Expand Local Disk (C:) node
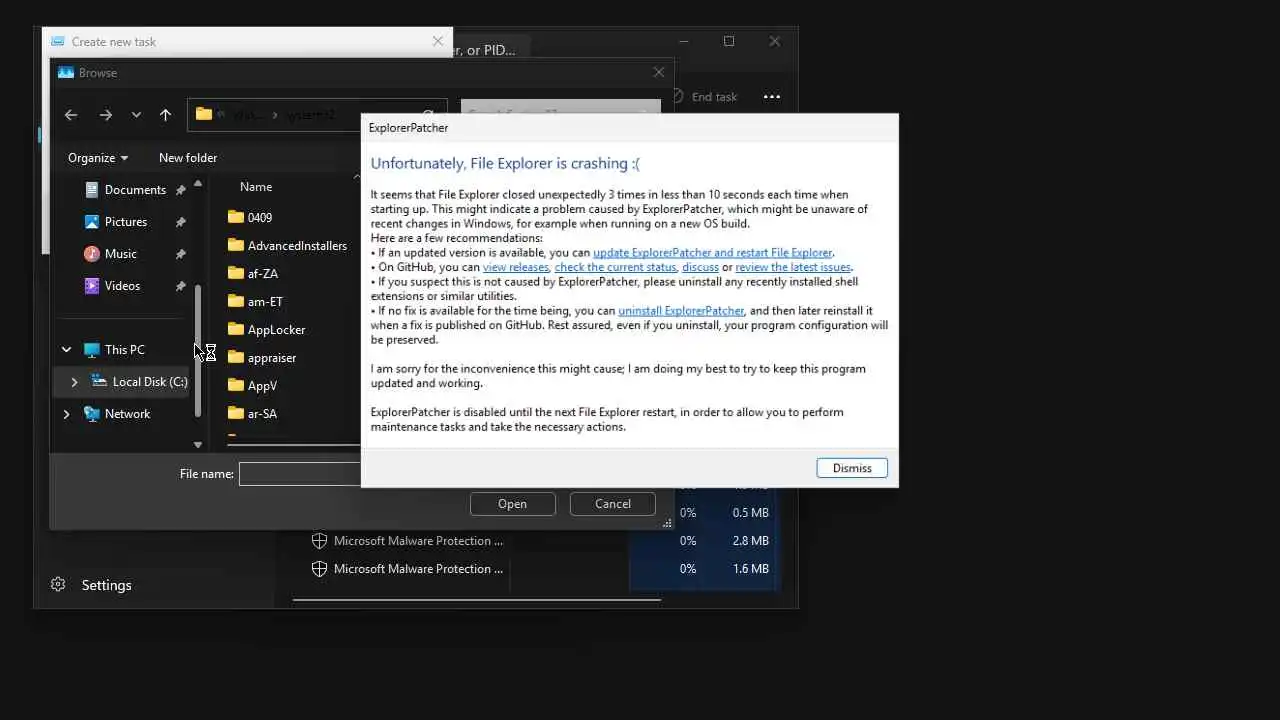This screenshot has height=720, width=1280. pos(74,382)
